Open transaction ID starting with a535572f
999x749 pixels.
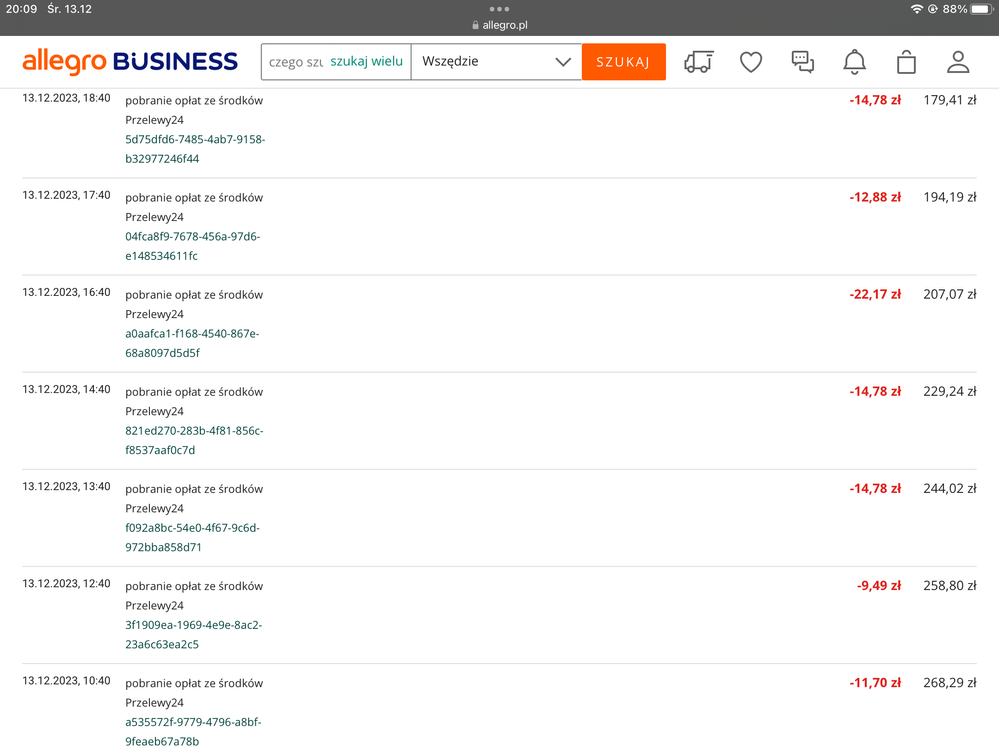193,731
